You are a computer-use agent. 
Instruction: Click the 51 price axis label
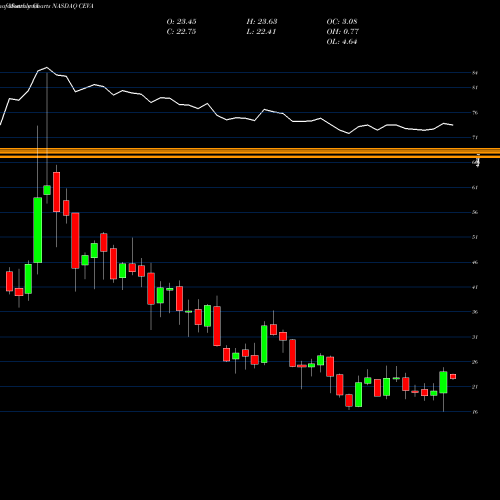(x=475, y=237)
